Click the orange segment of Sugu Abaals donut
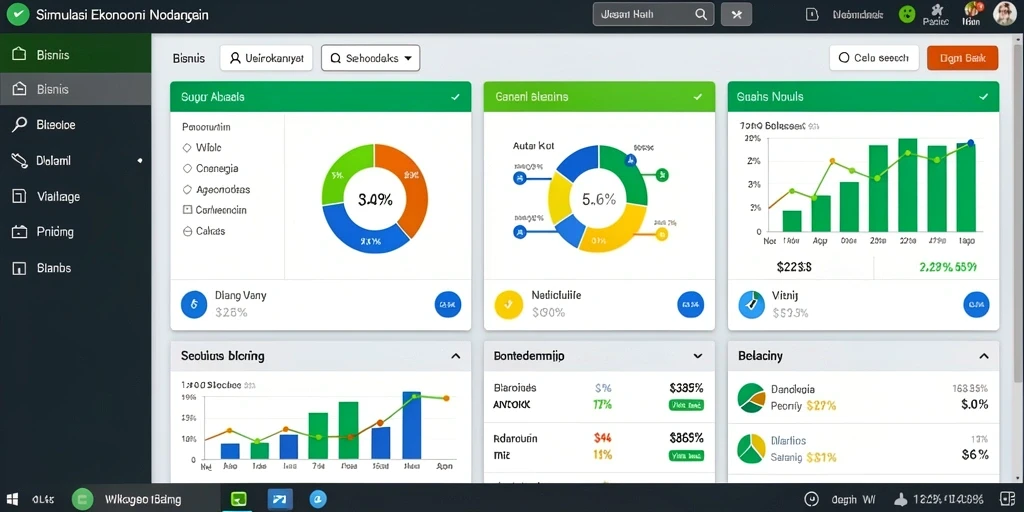Image resolution: width=1024 pixels, height=512 pixels. [x=405, y=186]
